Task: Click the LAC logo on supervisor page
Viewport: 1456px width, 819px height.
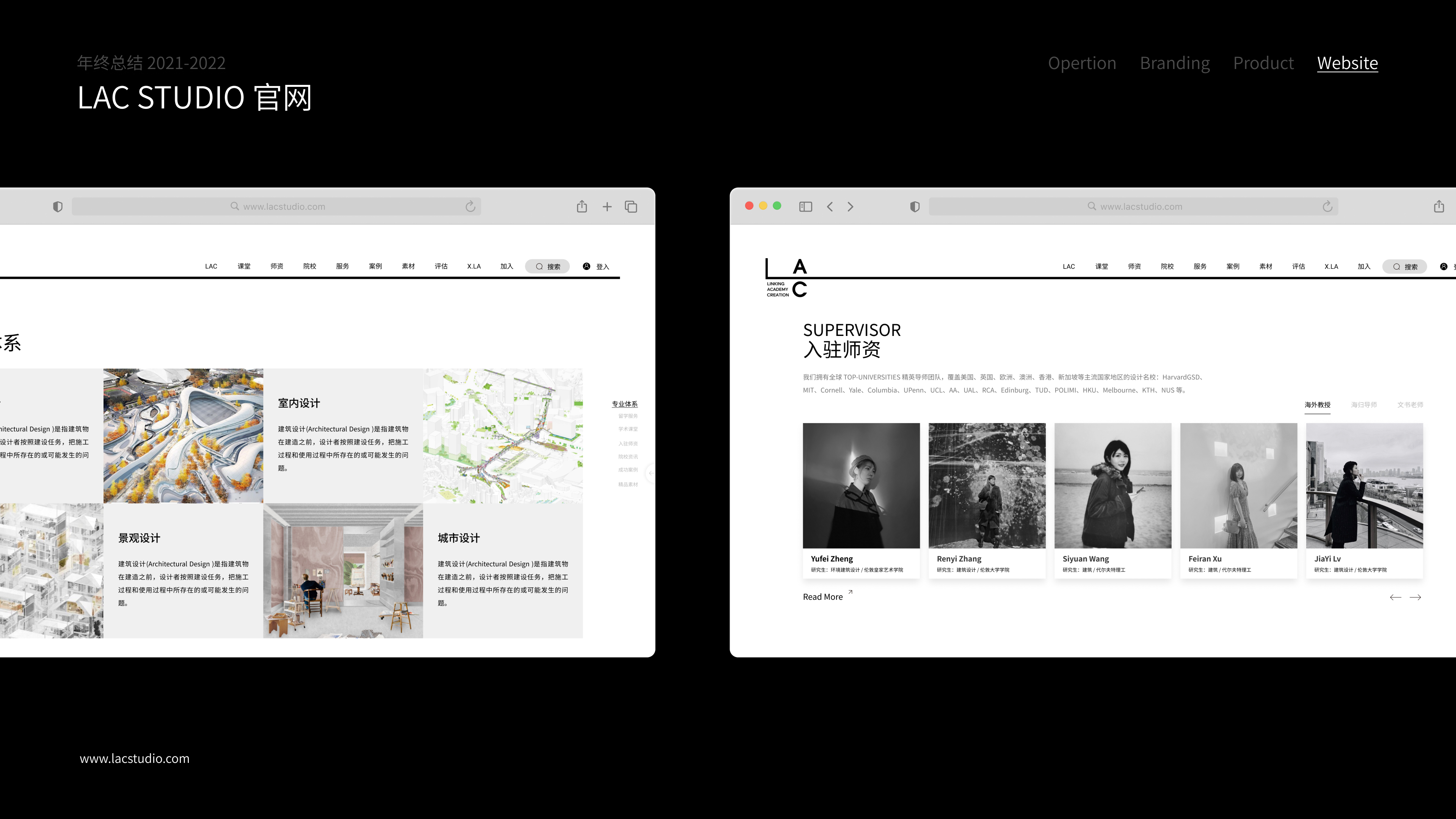Action: (787, 278)
